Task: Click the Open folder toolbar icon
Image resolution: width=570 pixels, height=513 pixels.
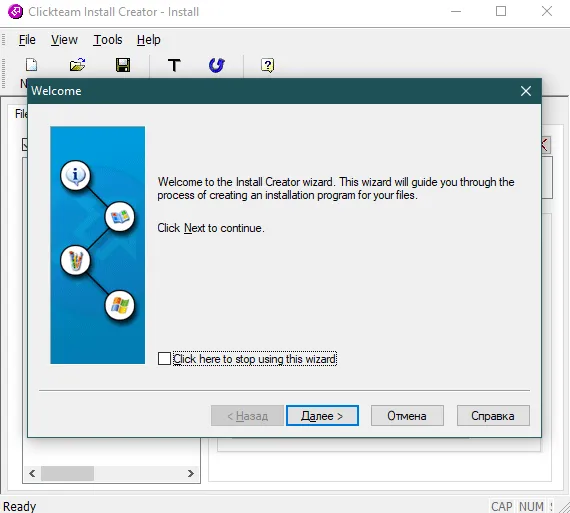Action: click(x=77, y=65)
